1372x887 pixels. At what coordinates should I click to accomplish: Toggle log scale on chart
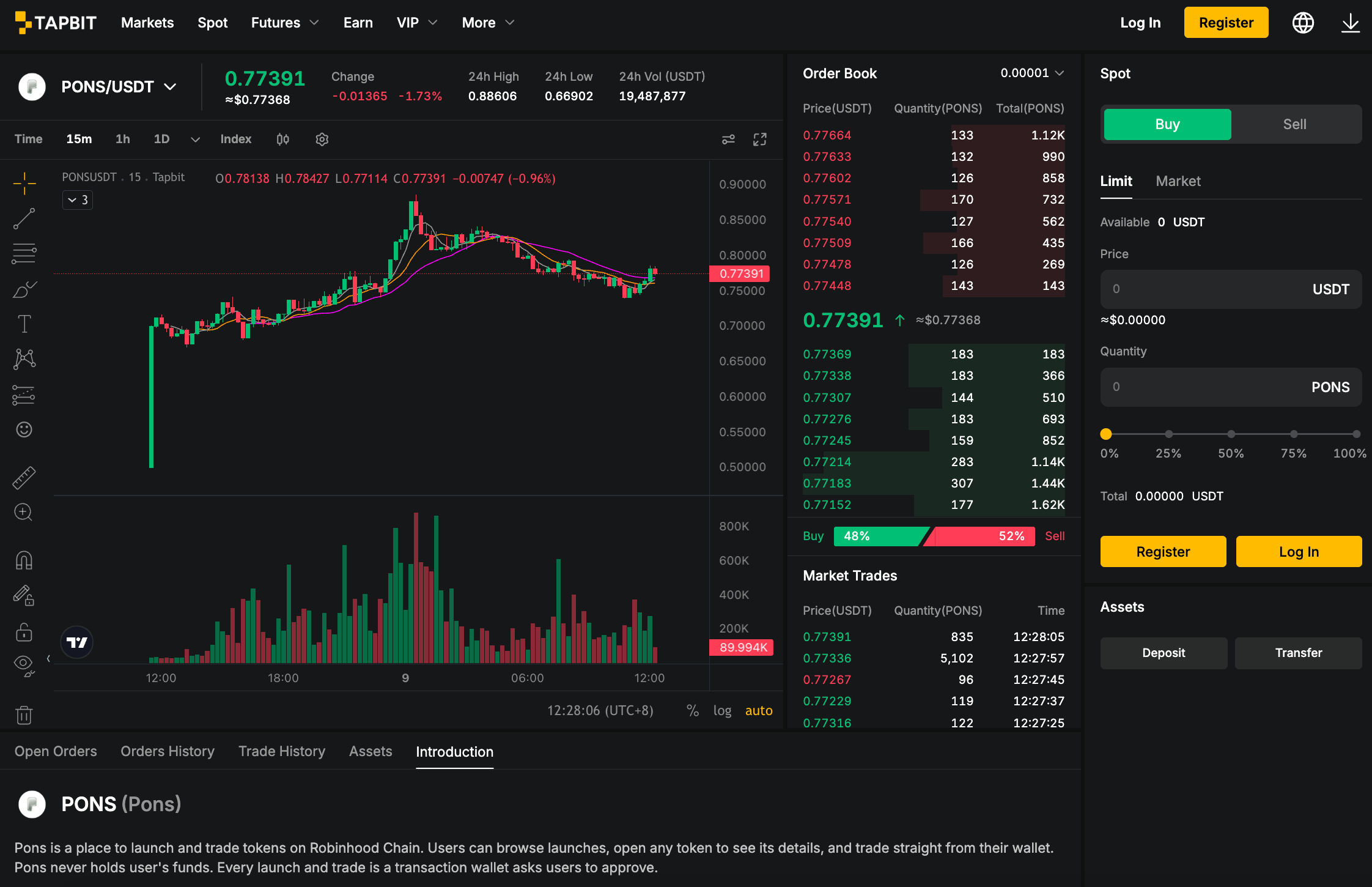click(722, 710)
